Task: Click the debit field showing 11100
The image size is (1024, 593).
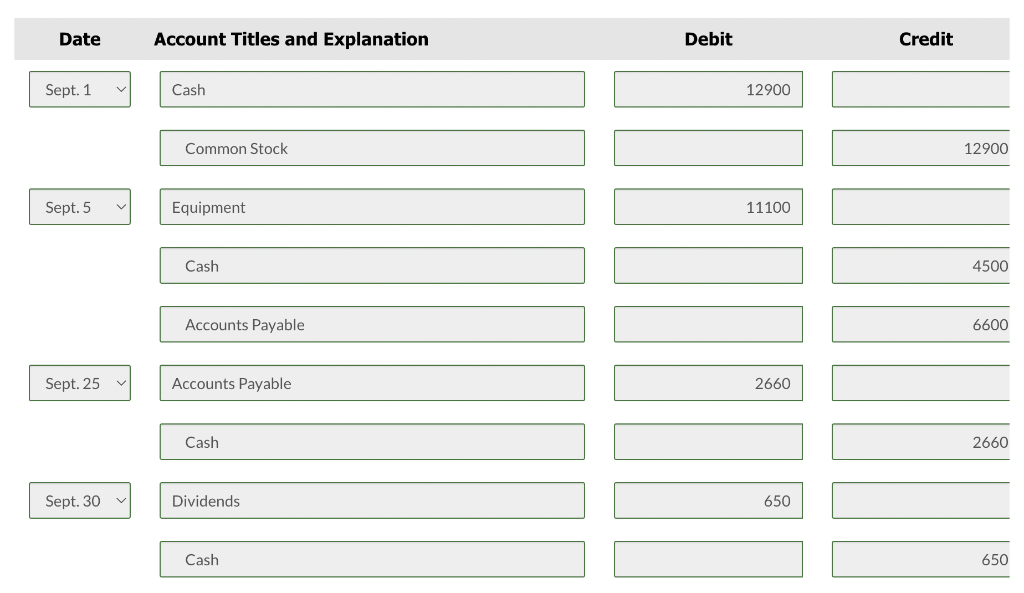Action: [x=708, y=207]
